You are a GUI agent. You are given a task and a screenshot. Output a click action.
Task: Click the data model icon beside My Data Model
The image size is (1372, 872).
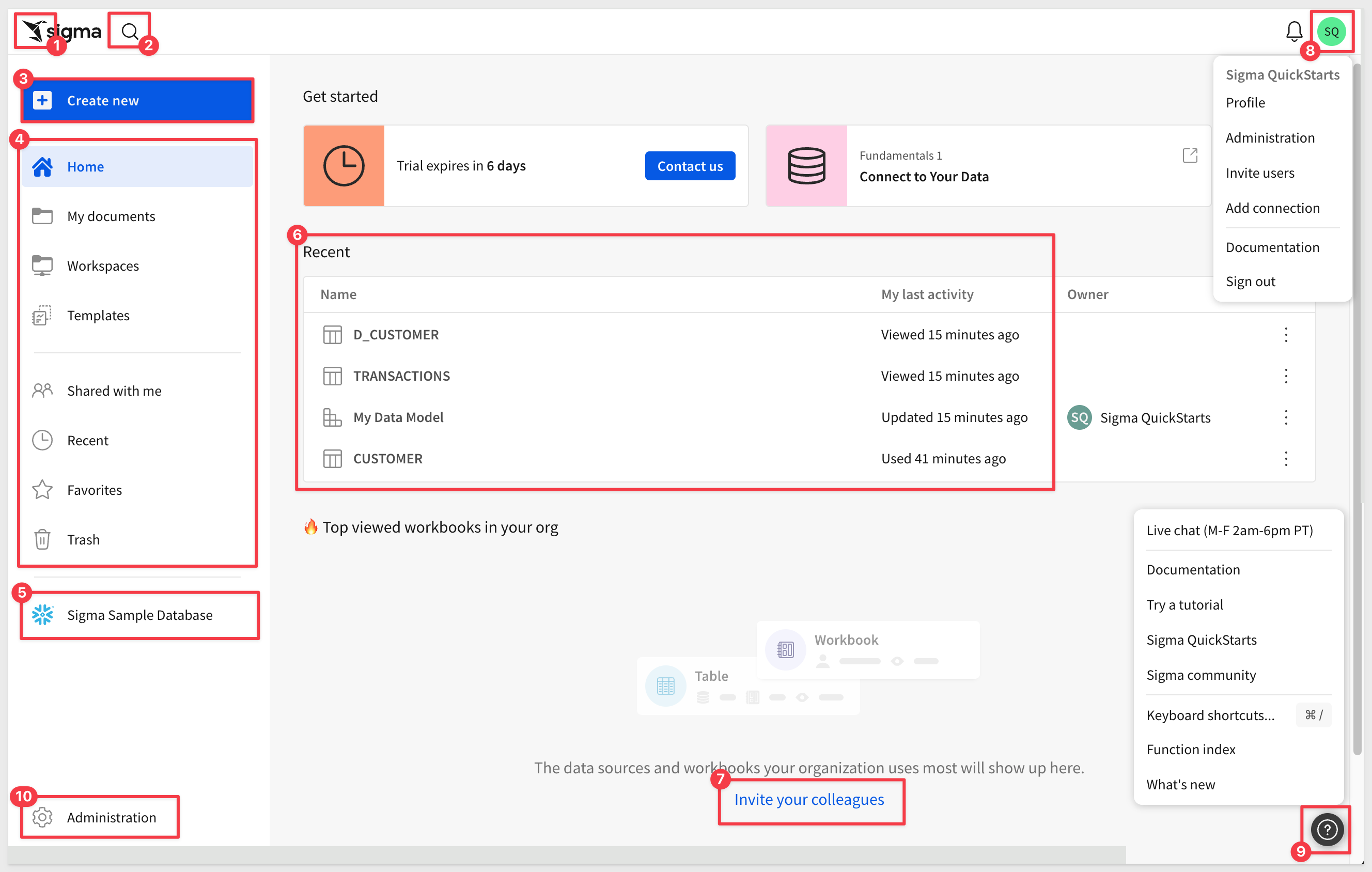click(x=332, y=417)
